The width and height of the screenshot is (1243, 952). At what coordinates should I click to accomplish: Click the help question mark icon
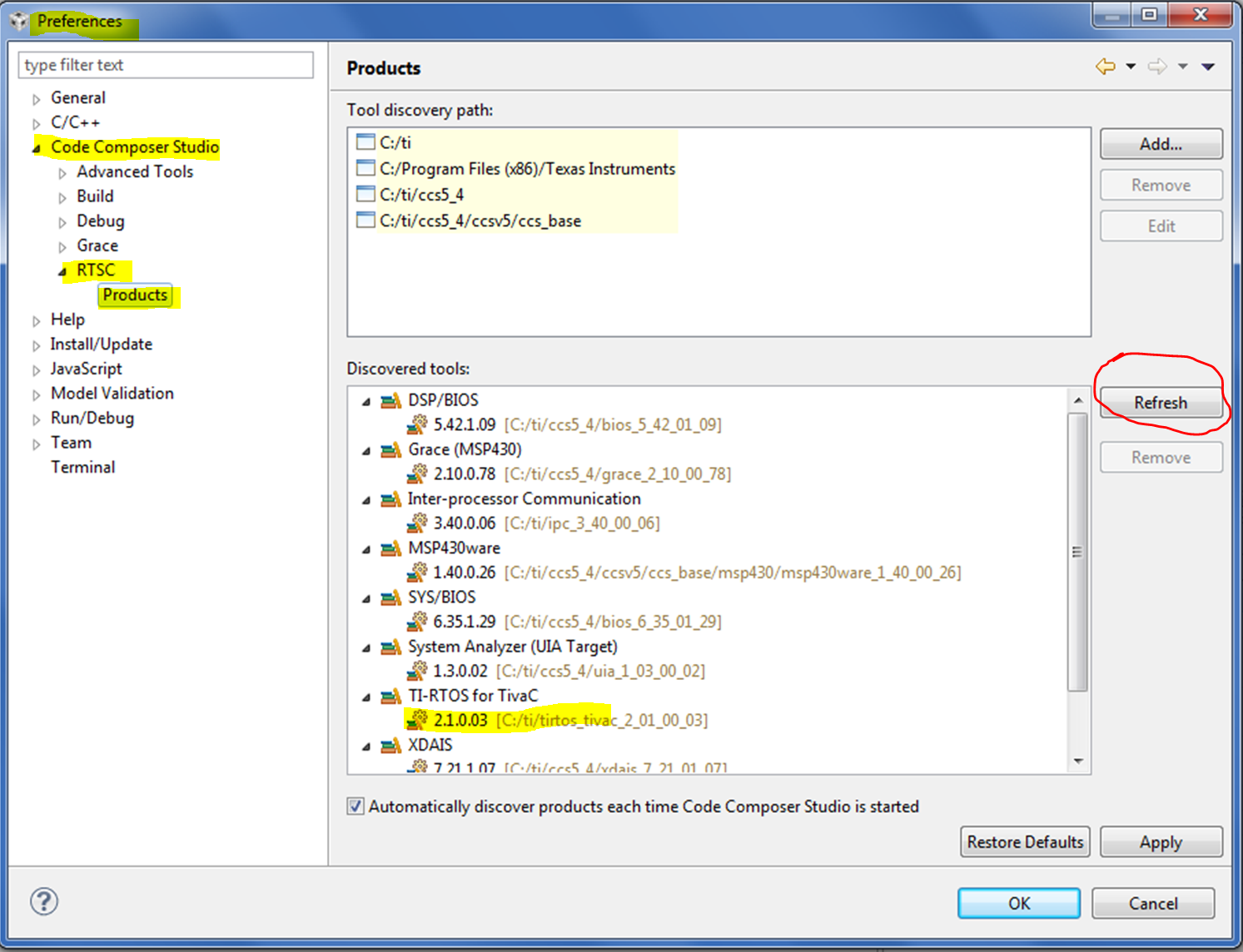[44, 901]
